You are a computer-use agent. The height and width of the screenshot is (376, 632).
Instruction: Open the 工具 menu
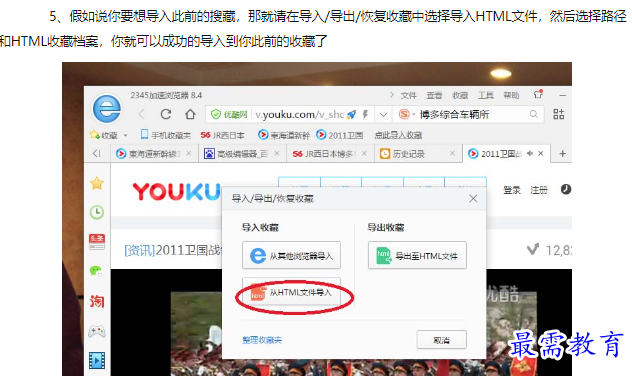(x=486, y=96)
